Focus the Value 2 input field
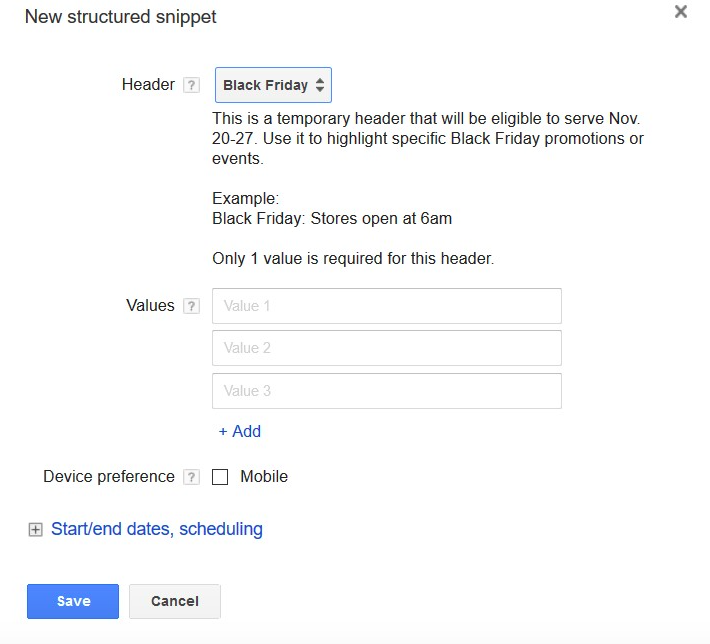Screen dimensions: 710x644 pyautogui.click(x=387, y=348)
